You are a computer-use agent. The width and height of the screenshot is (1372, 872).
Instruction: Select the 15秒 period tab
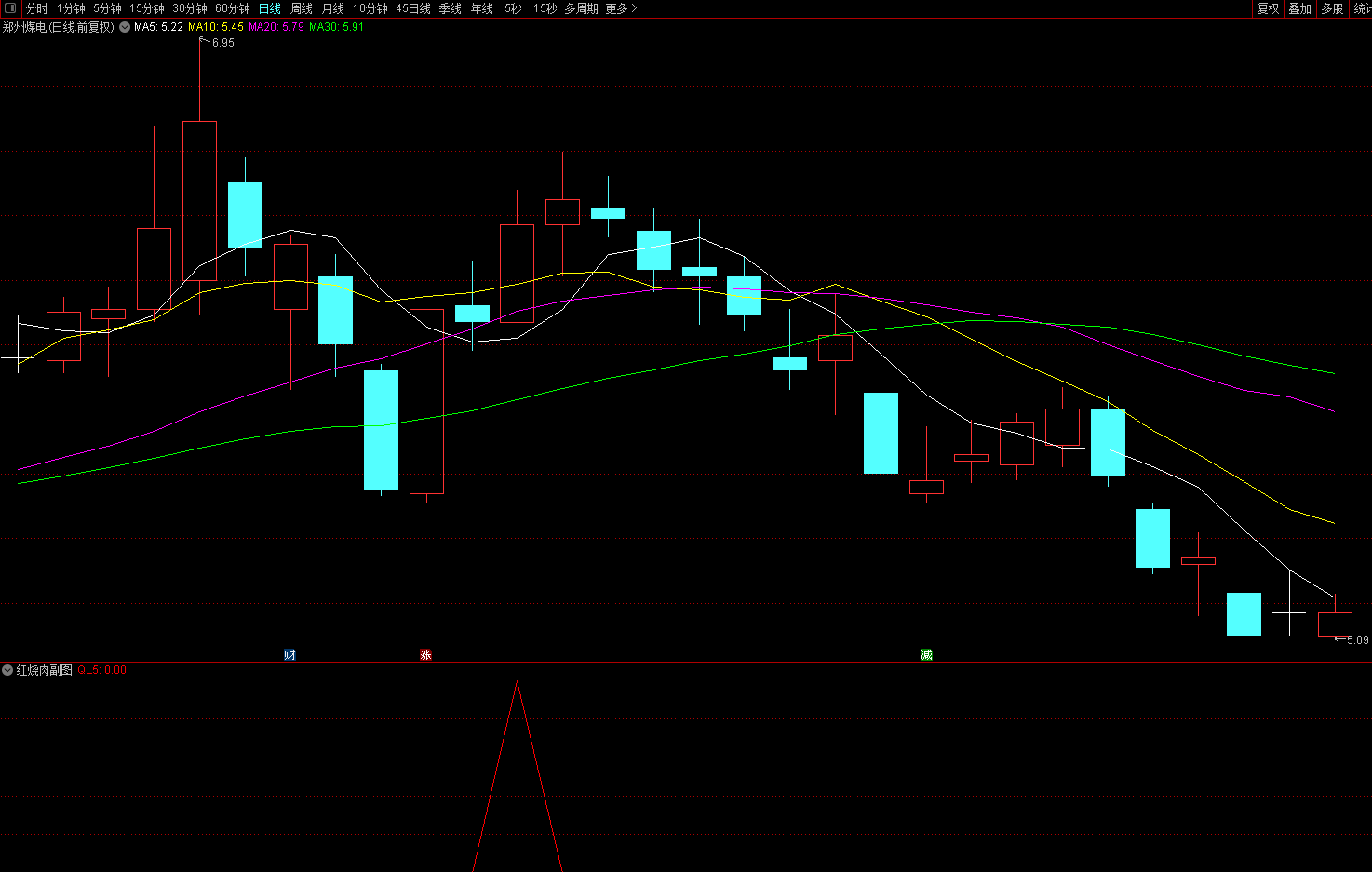pyautogui.click(x=545, y=8)
